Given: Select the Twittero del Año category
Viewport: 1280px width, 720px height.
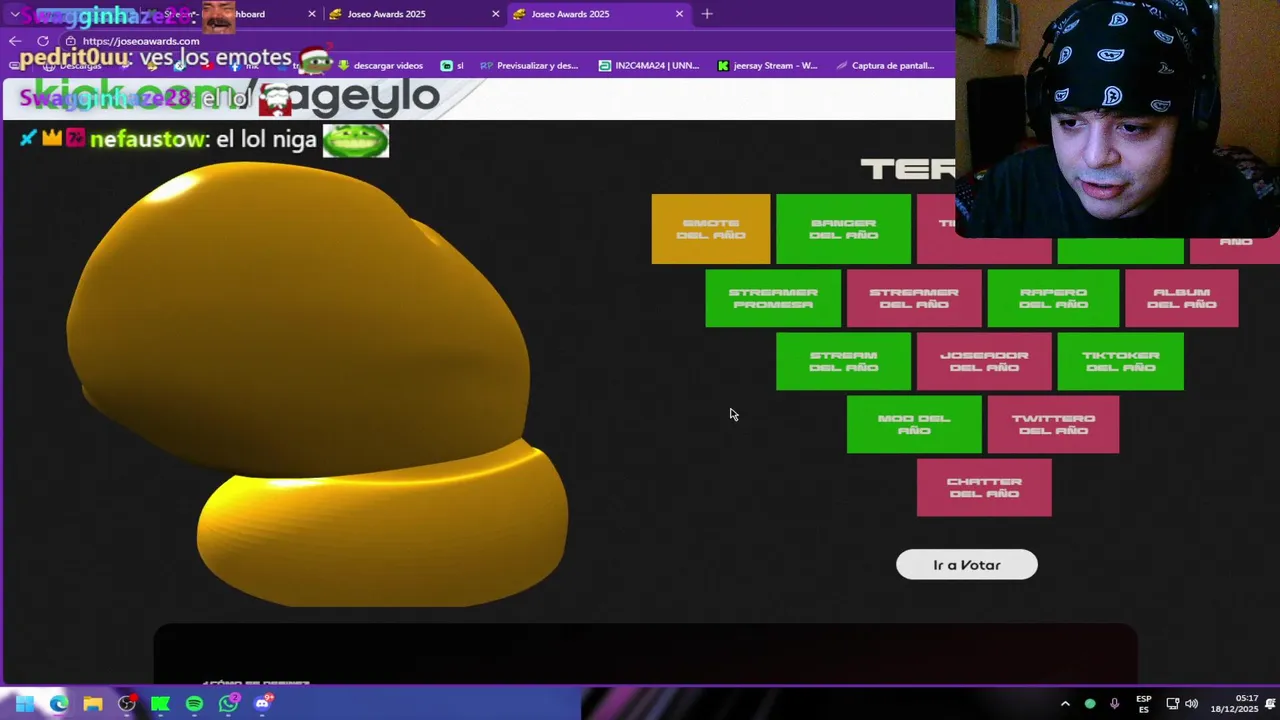Looking at the screenshot, I should (x=1053, y=425).
